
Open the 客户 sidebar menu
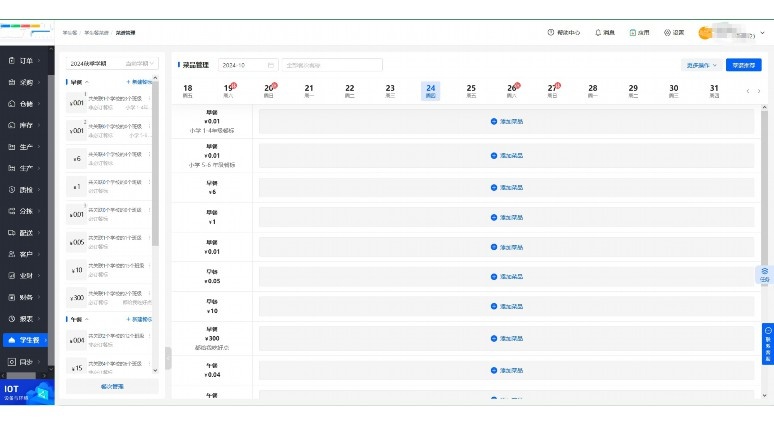[x=25, y=254]
